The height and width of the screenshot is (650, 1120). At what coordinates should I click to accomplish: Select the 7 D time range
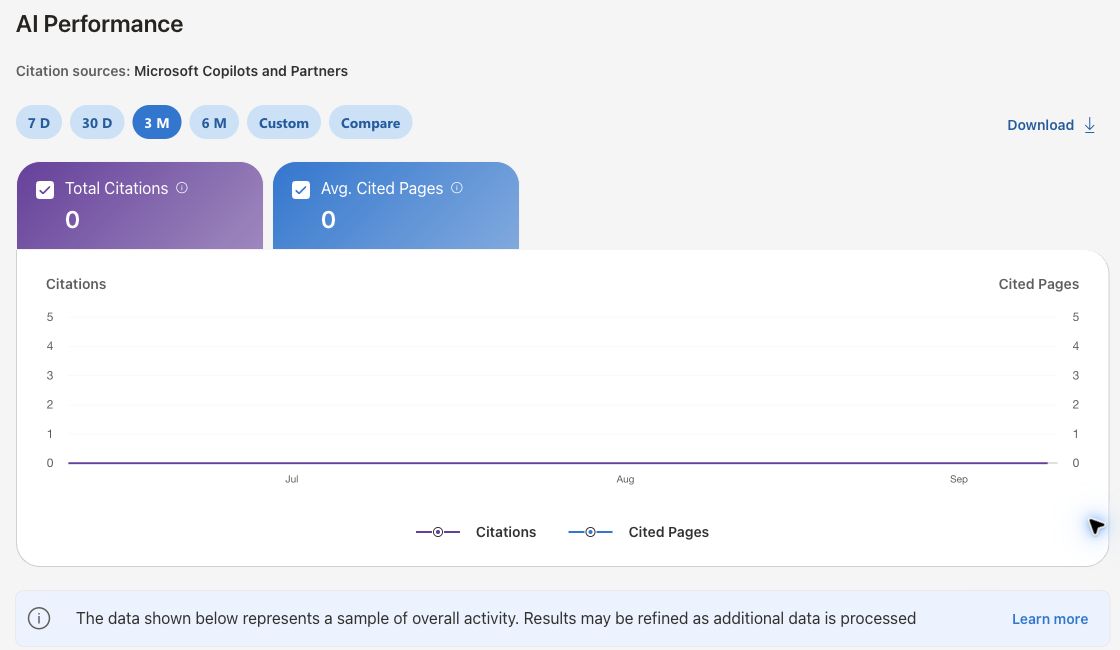[39, 123]
